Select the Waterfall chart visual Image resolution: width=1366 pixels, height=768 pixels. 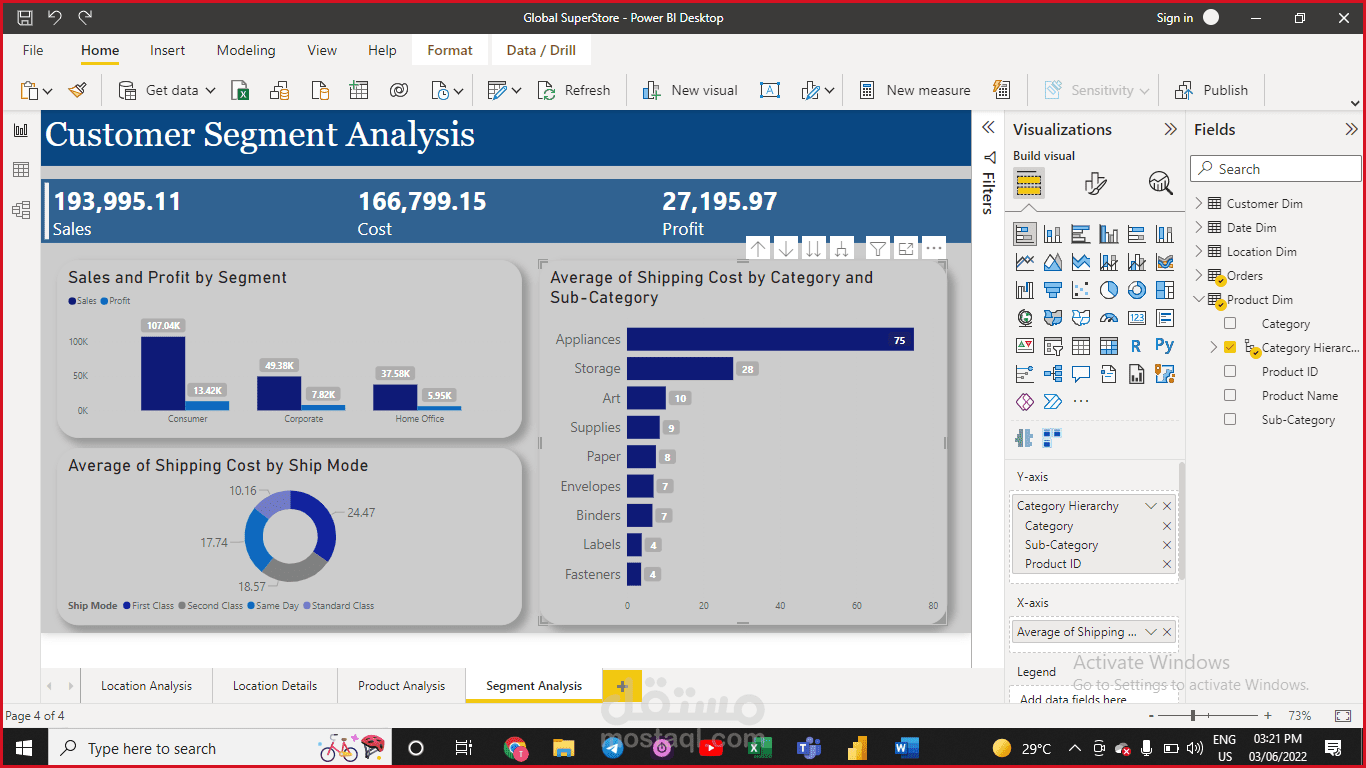(1025, 290)
